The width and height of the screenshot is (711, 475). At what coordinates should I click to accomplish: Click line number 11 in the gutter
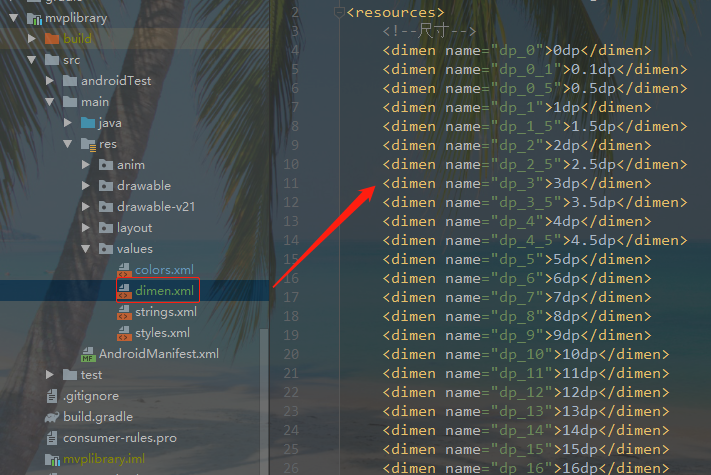coord(291,184)
